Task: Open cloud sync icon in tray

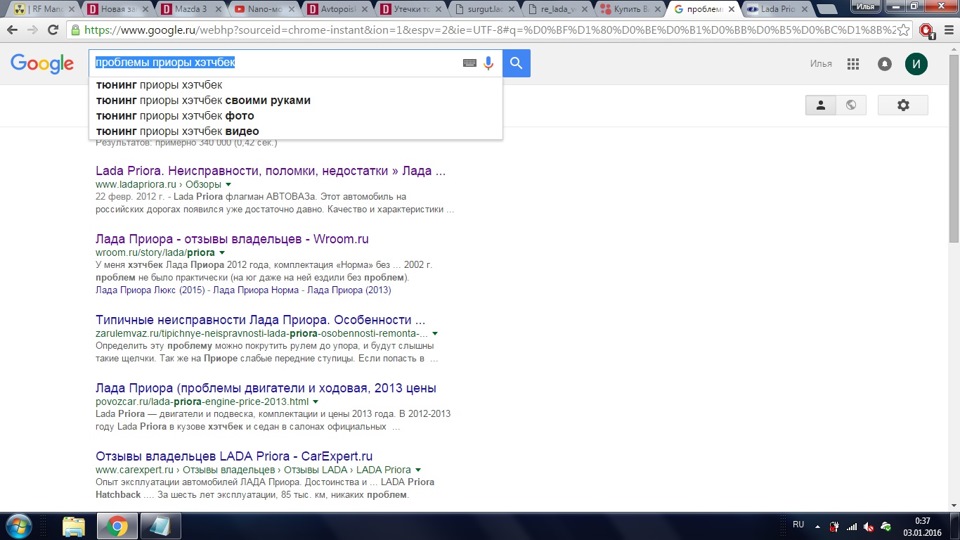Action: pos(886,527)
